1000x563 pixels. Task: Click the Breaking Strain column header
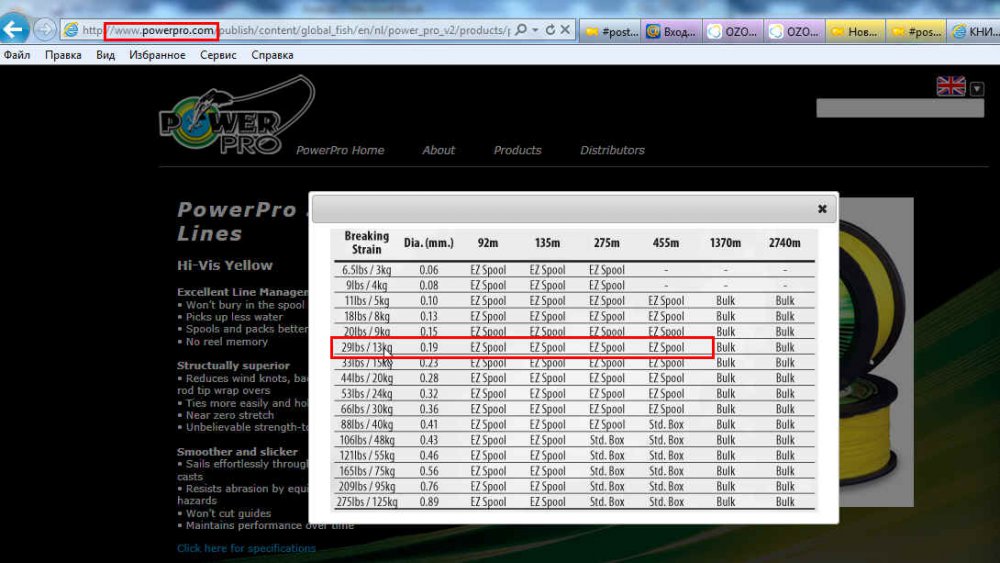[x=366, y=243]
